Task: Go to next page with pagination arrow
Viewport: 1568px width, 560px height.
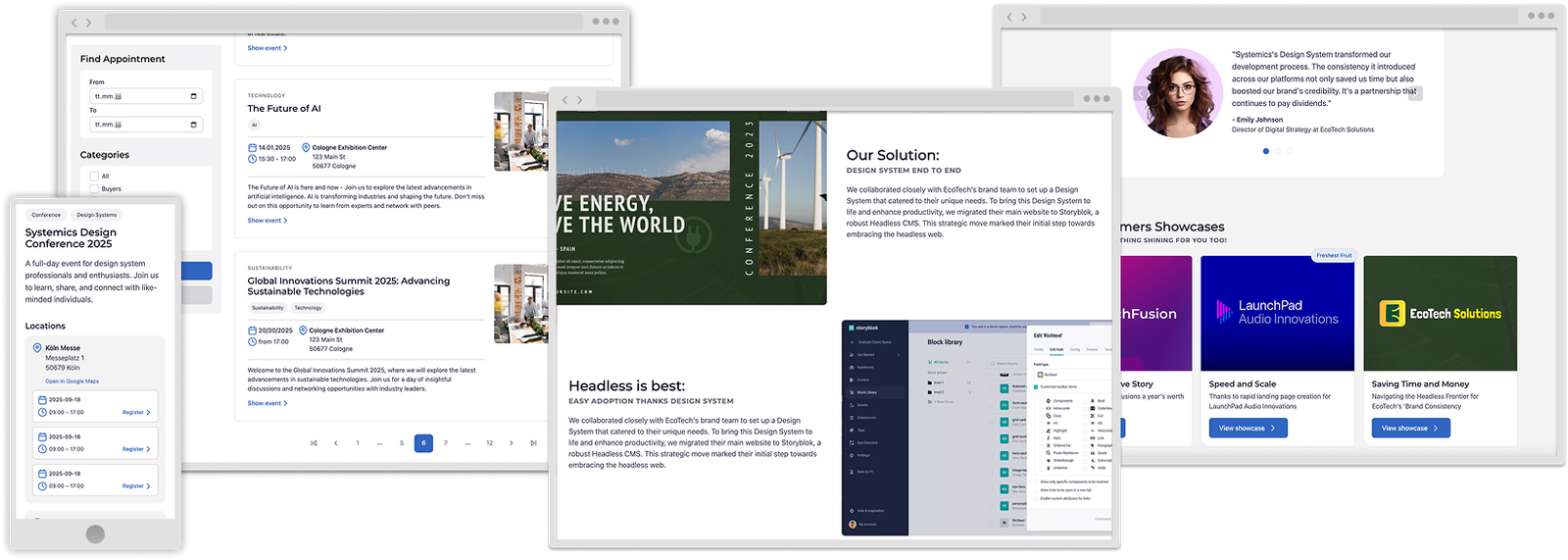Action: point(511,443)
